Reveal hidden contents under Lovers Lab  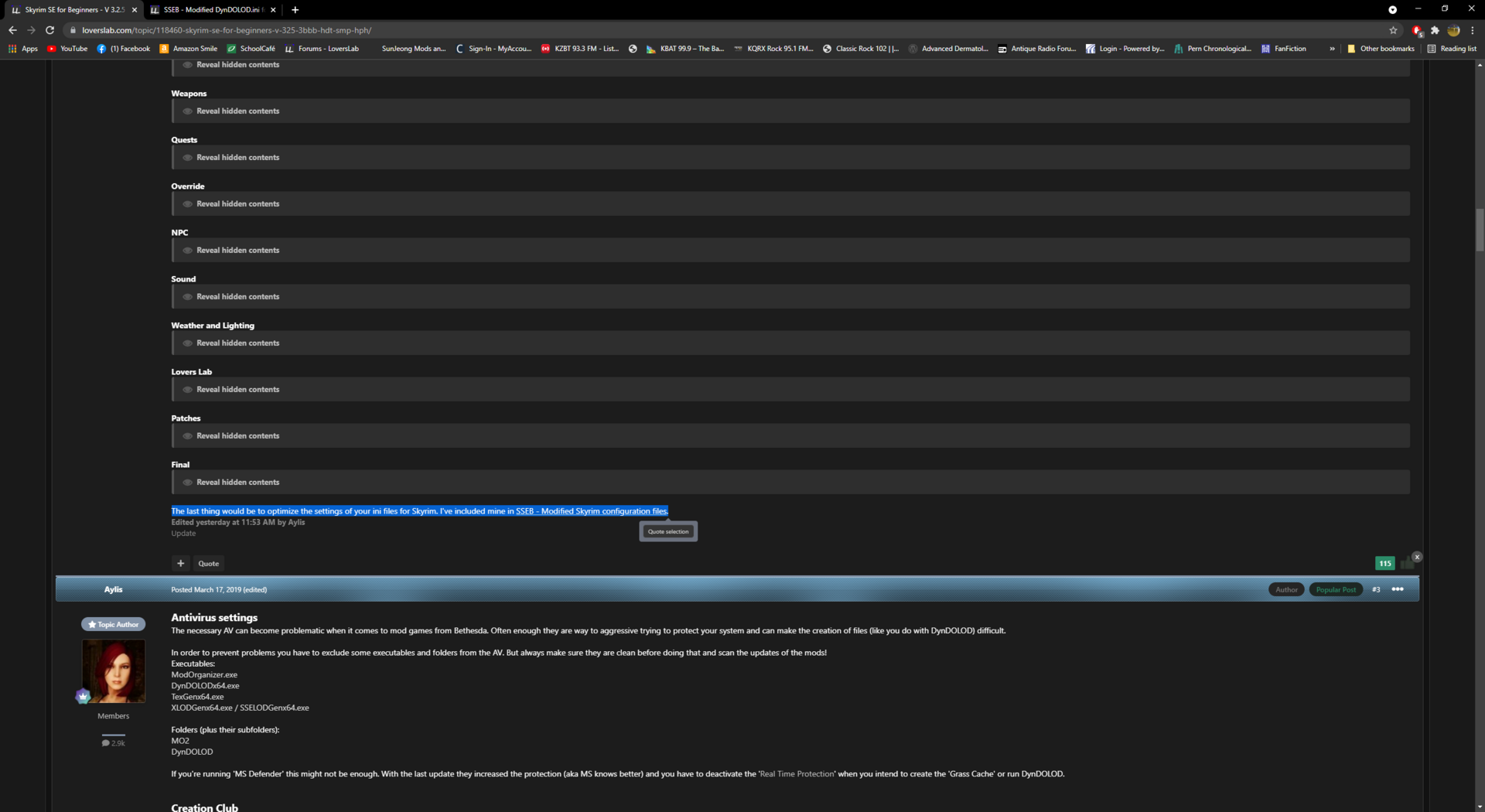(790, 390)
